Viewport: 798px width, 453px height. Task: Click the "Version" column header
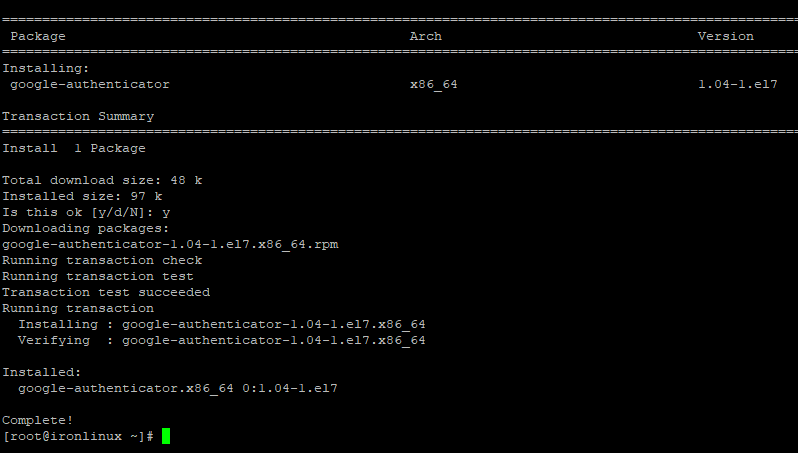[725, 36]
